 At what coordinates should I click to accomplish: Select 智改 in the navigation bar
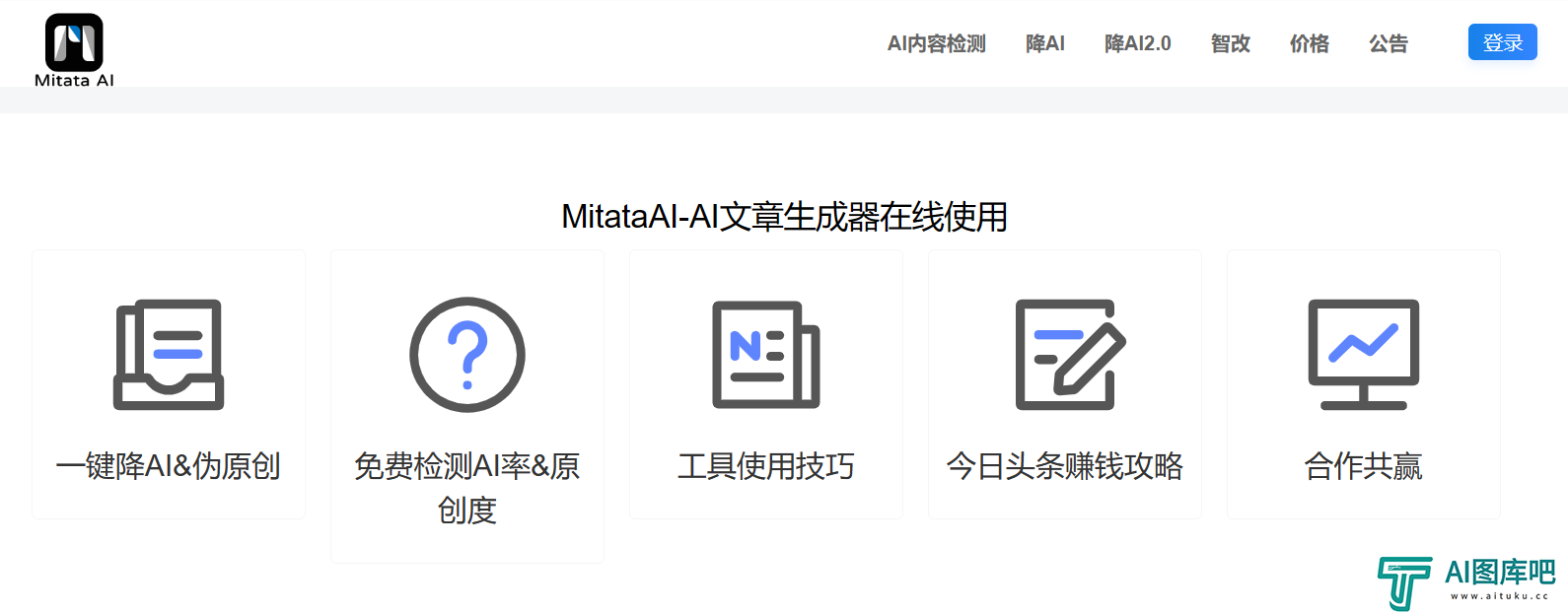pos(1231,43)
